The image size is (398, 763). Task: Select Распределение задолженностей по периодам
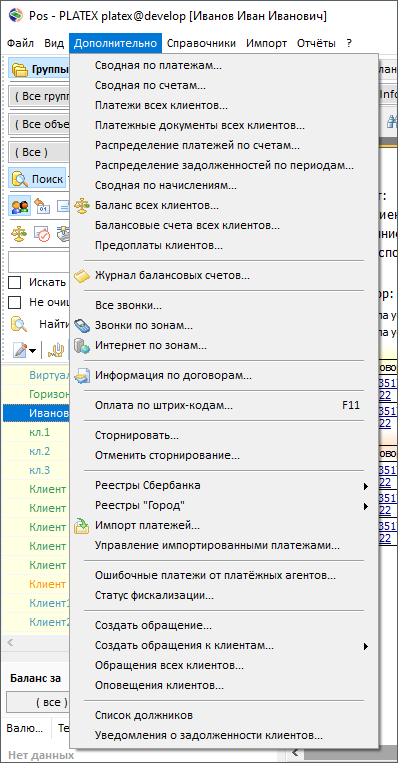pyautogui.click(x=224, y=165)
